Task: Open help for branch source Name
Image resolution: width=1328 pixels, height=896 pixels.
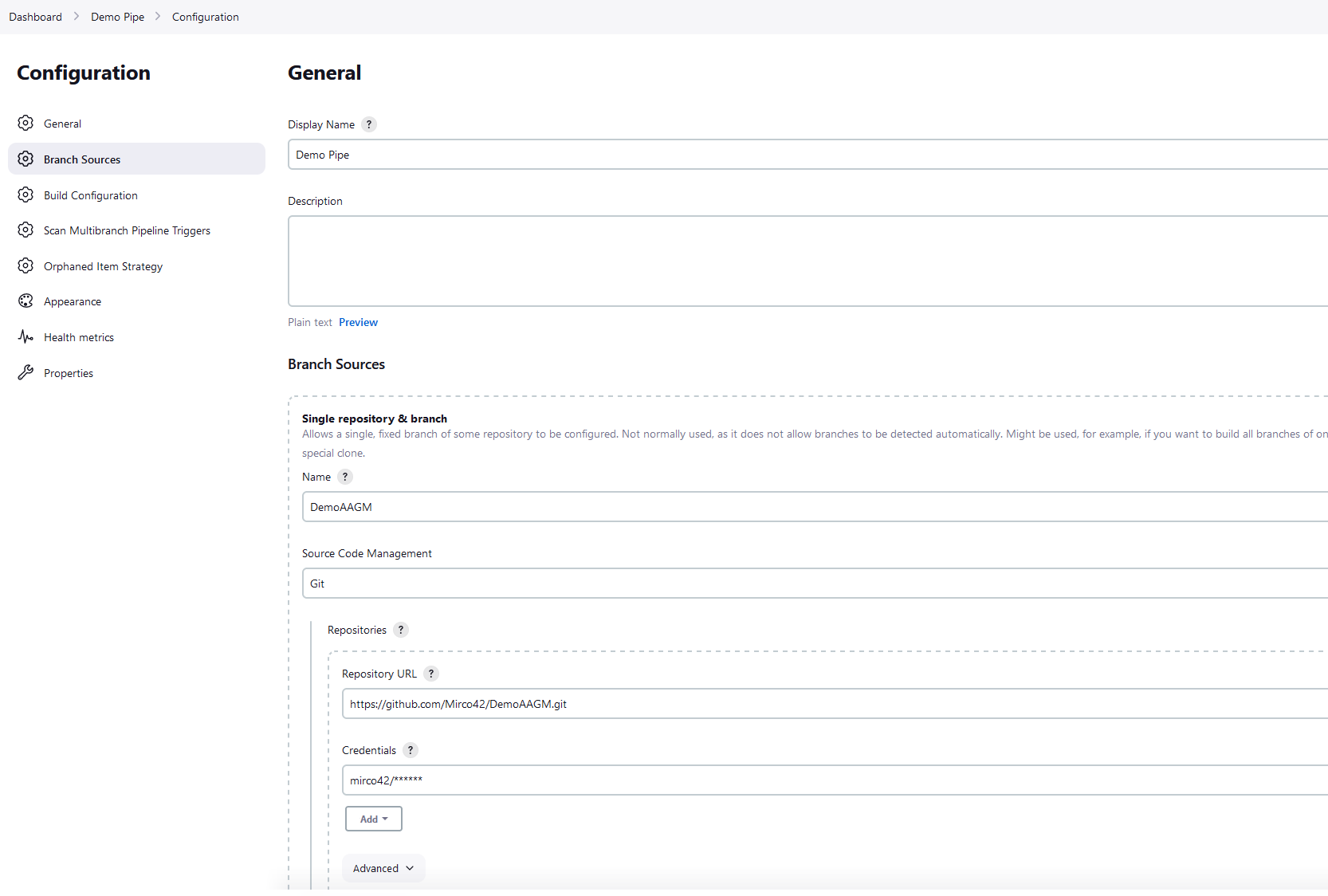Action: pos(345,477)
